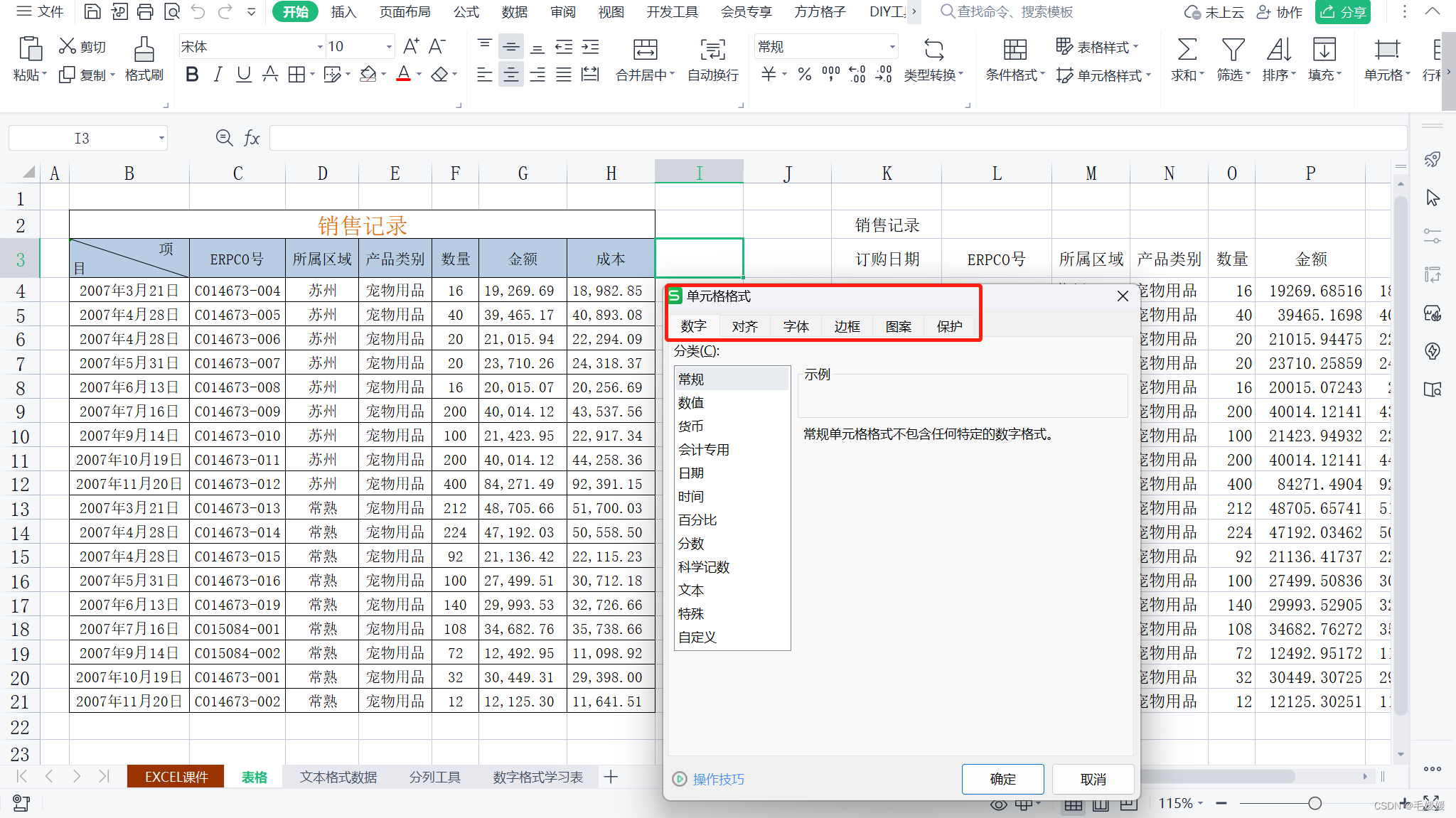Viewport: 1456px width, 818px height.
Task: Expand the font size 10 dropdown
Action: pos(389,47)
